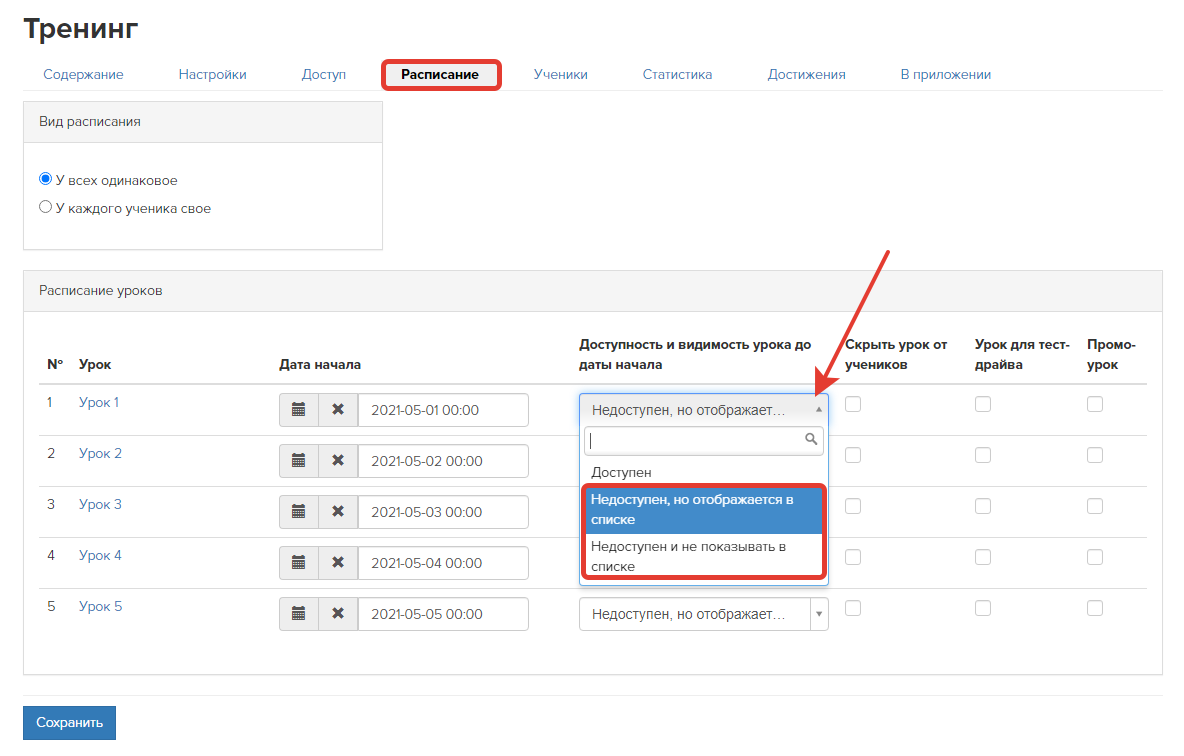
Task: Clear start date of Урок 1
Action: [338, 410]
